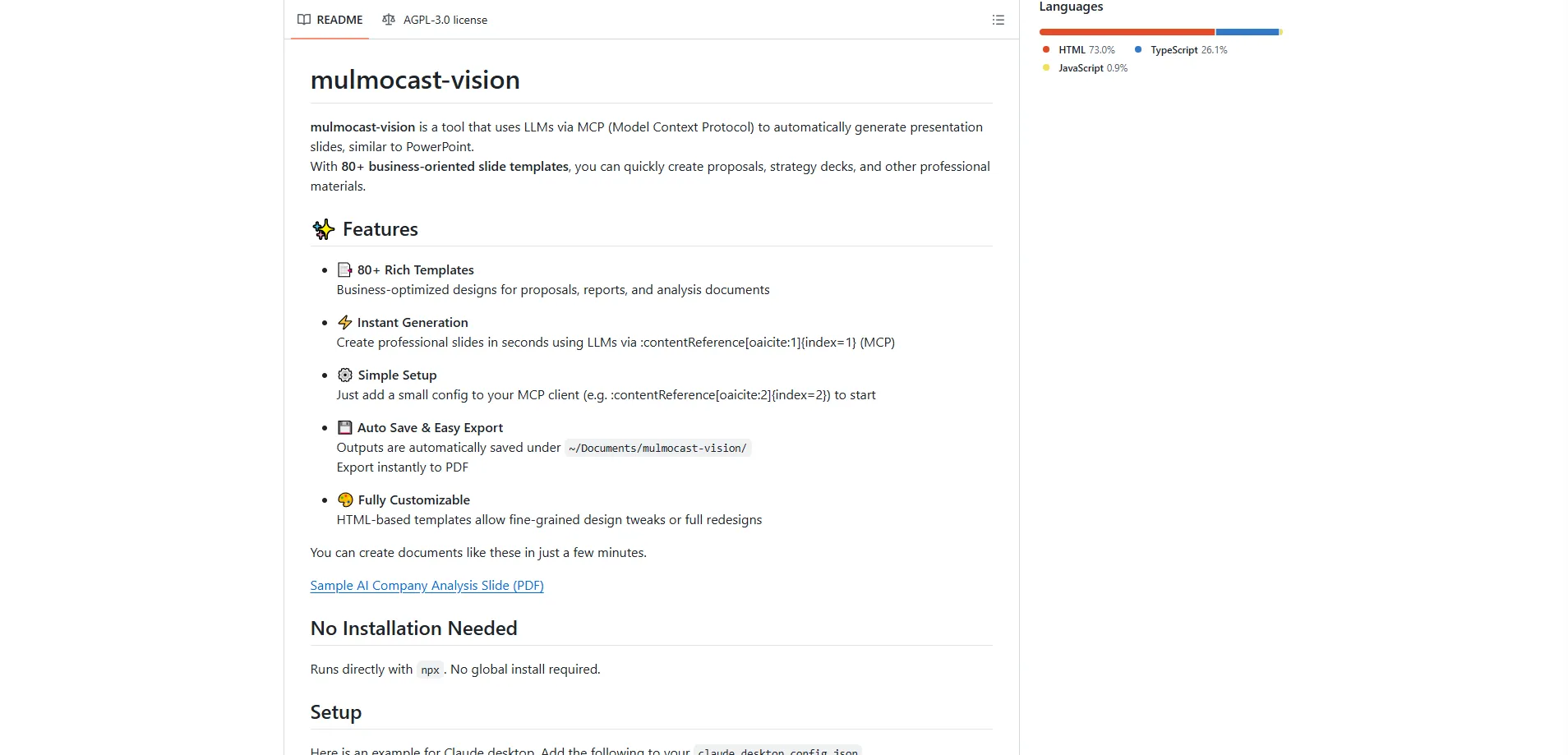Open the AGPL-3.0 license tab
The width and height of the screenshot is (1568, 755).
(x=445, y=19)
